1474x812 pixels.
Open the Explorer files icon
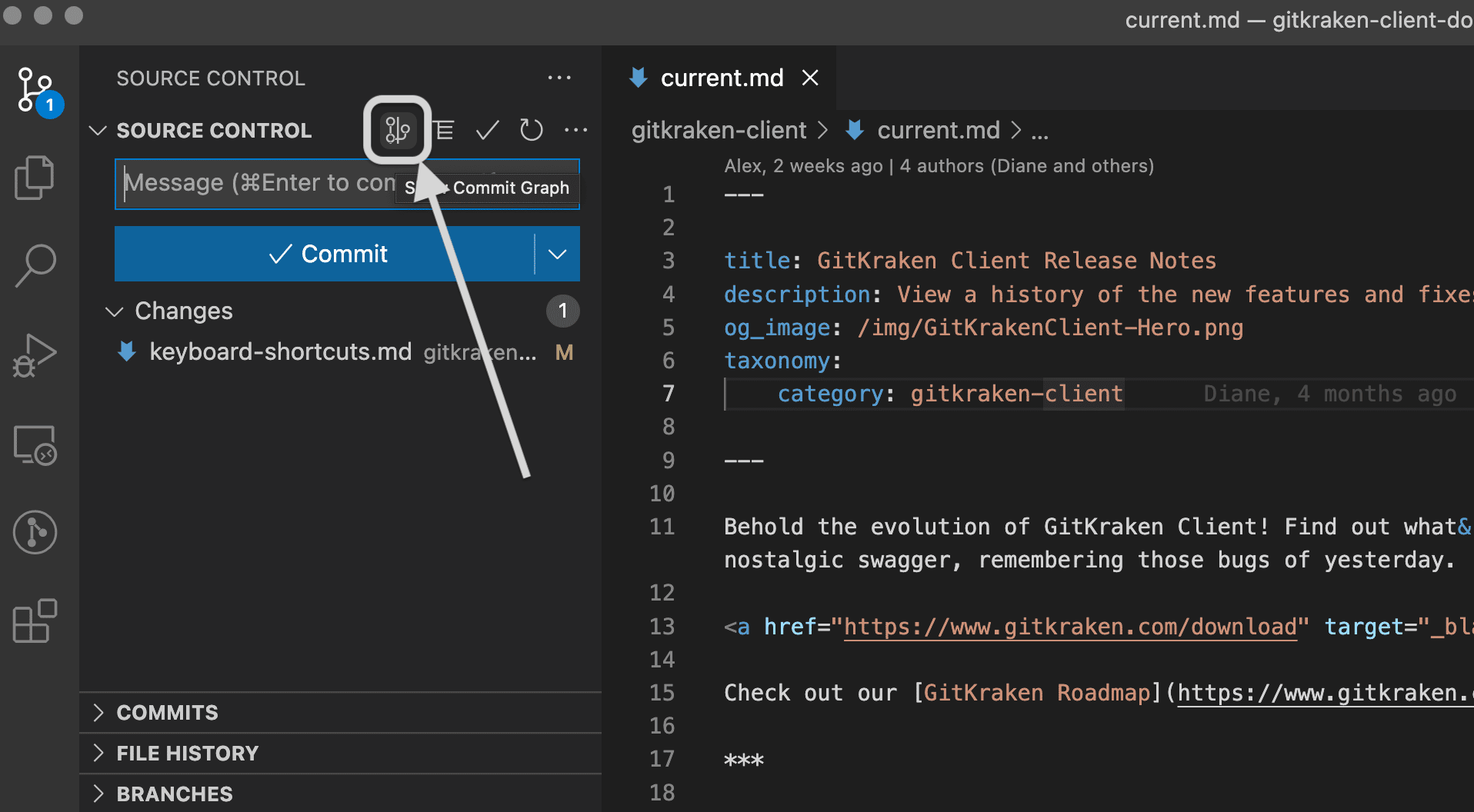point(35,178)
